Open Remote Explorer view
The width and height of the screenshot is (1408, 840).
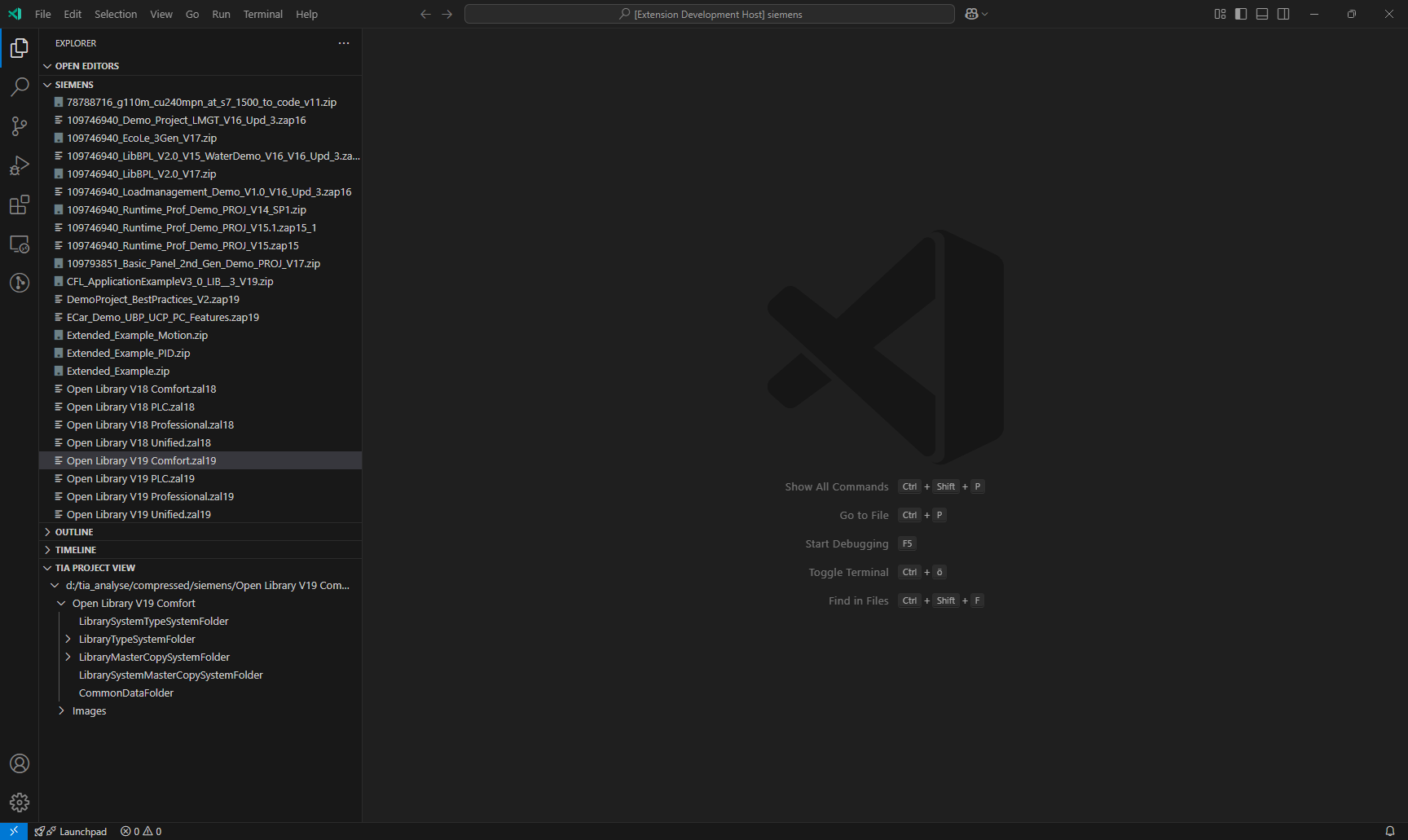pos(20,244)
